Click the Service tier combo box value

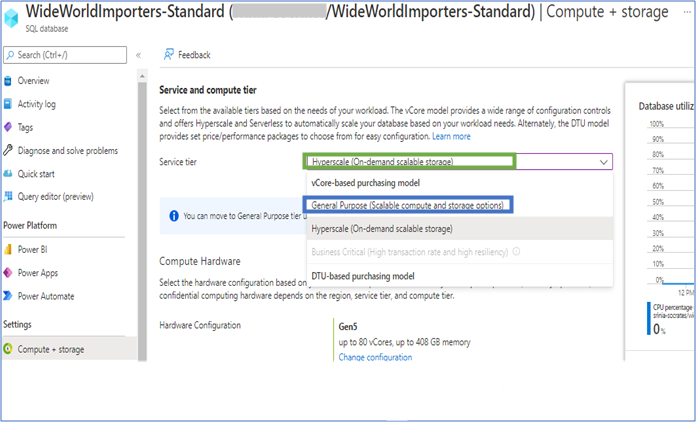pos(458,162)
